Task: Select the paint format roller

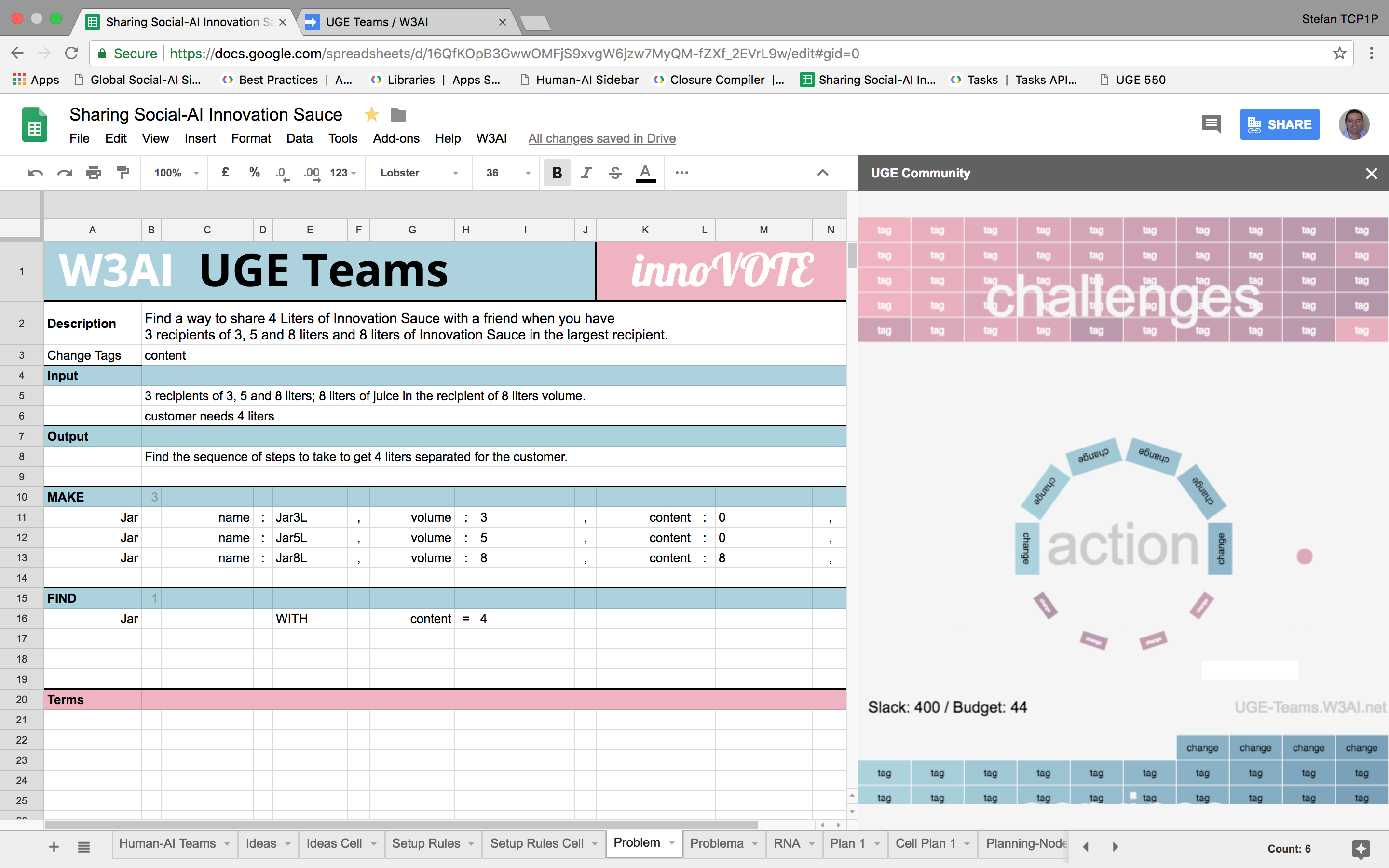Action: click(x=122, y=173)
